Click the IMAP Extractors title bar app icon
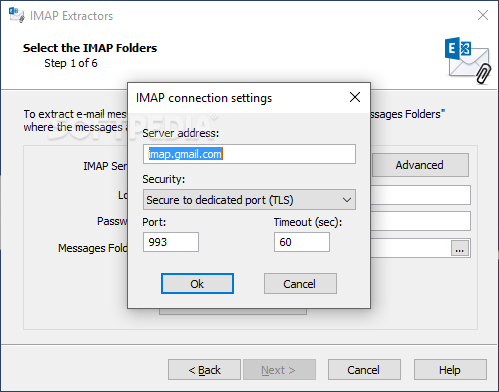The height and width of the screenshot is (392, 499). (17, 15)
